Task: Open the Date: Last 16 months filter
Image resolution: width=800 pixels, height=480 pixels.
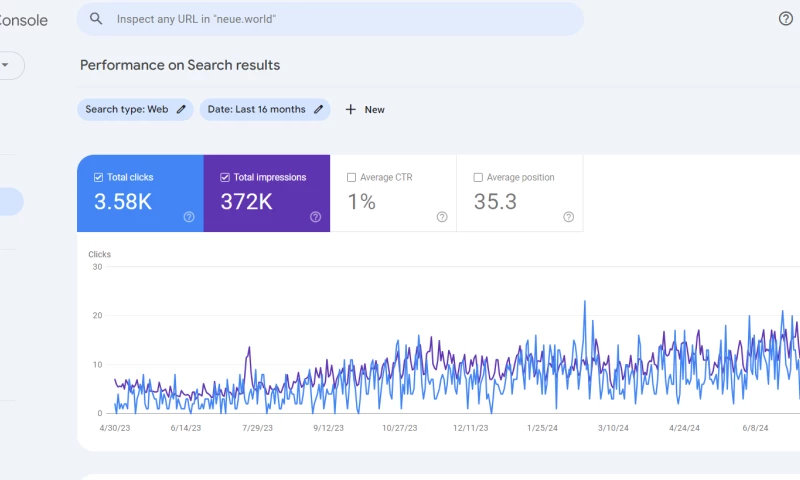Action: point(257,110)
